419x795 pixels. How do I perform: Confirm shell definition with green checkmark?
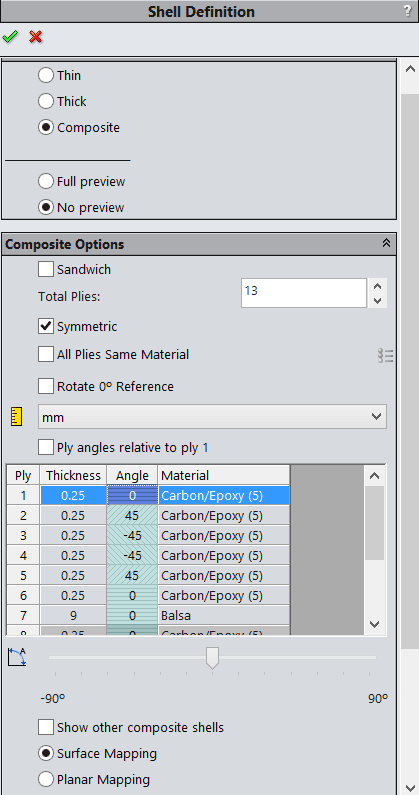pyautogui.click(x=10, y=37)
